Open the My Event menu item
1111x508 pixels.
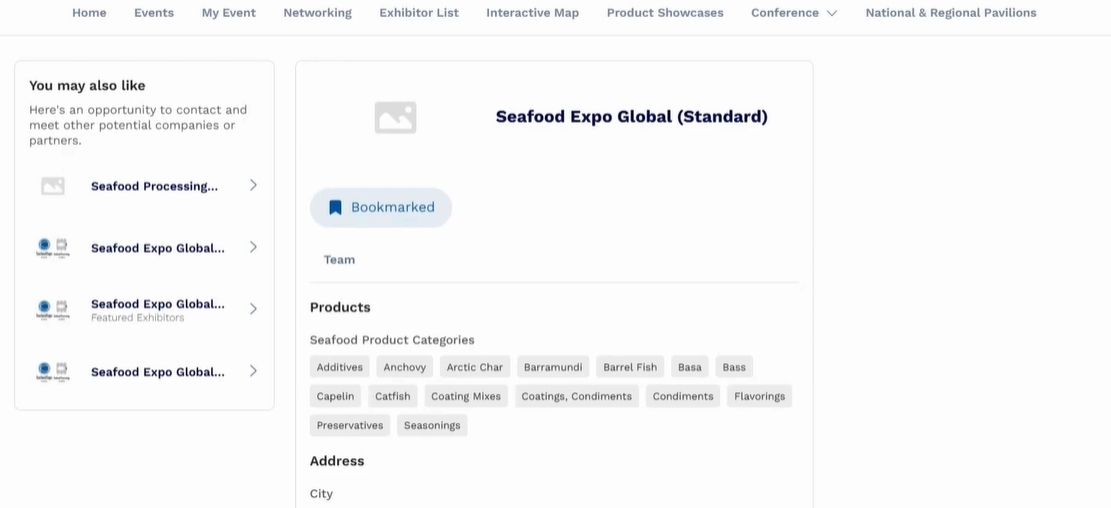click(x=228, y=13)
